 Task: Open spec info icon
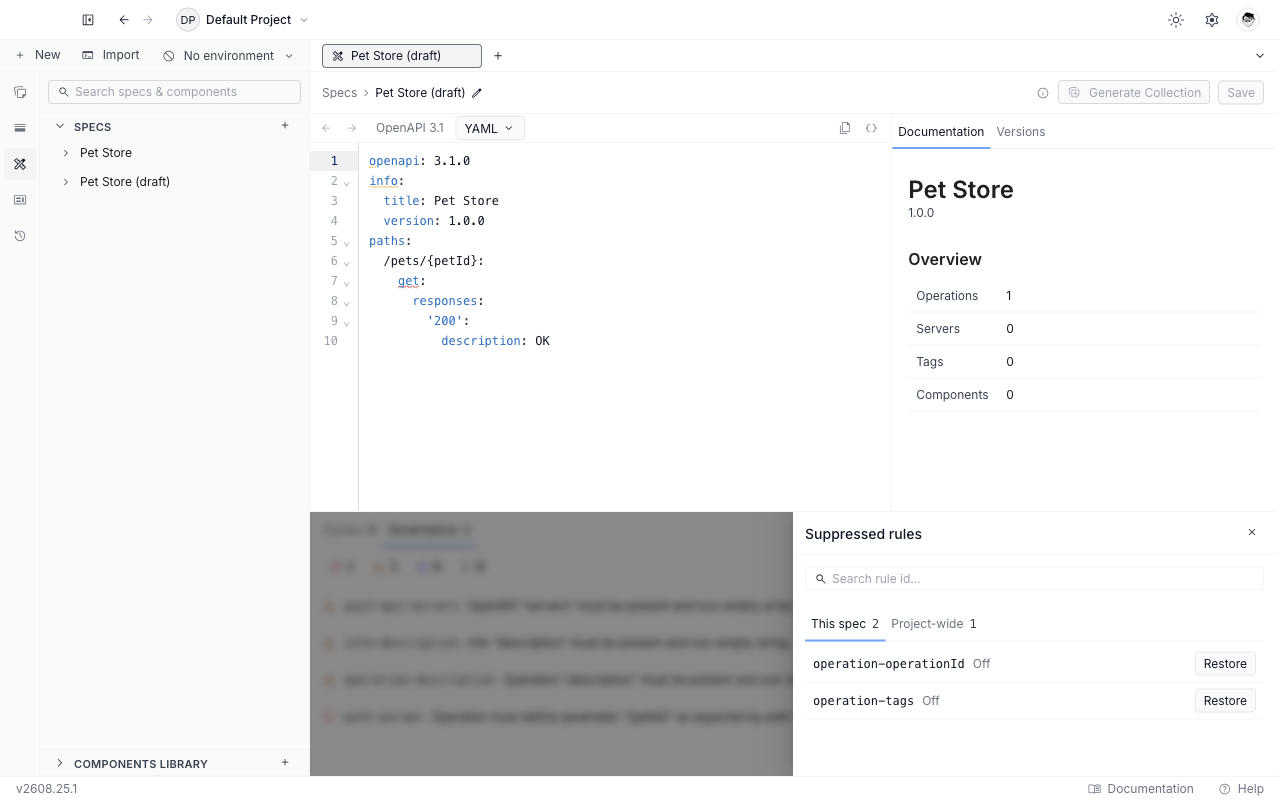pyautogui.click(x=1043, y=93)
